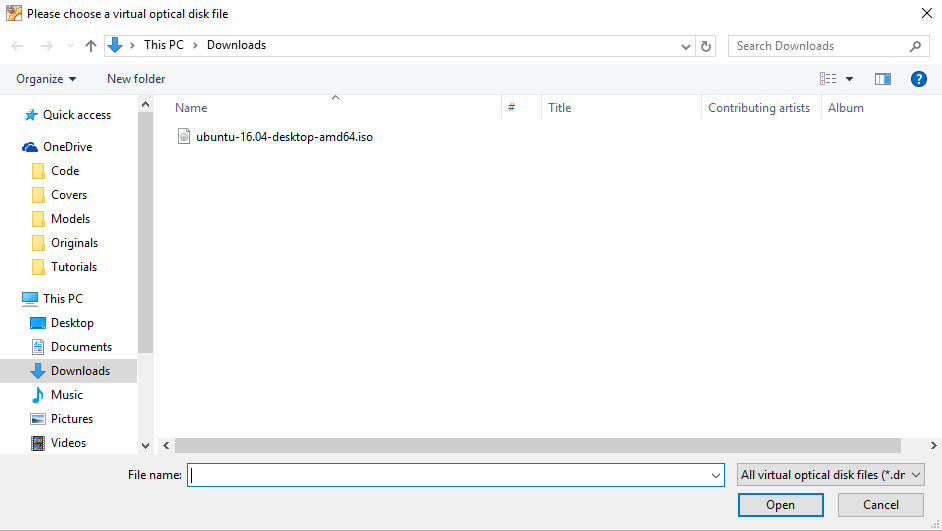Screen dimensions: 942x531
Task: Open help with the question mark icon
Action: (x=919, y=79)
